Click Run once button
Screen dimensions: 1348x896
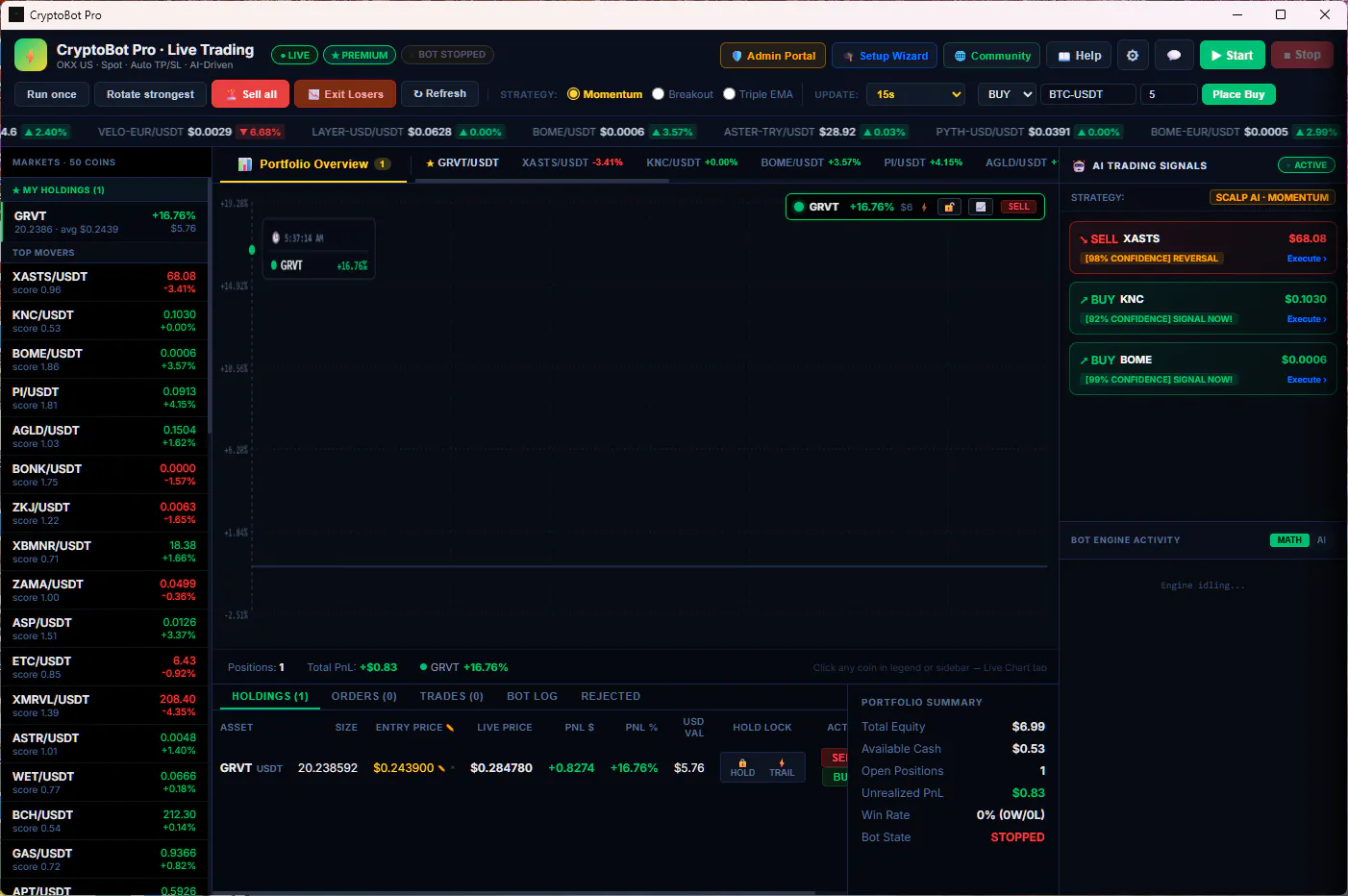coord(52,94)
